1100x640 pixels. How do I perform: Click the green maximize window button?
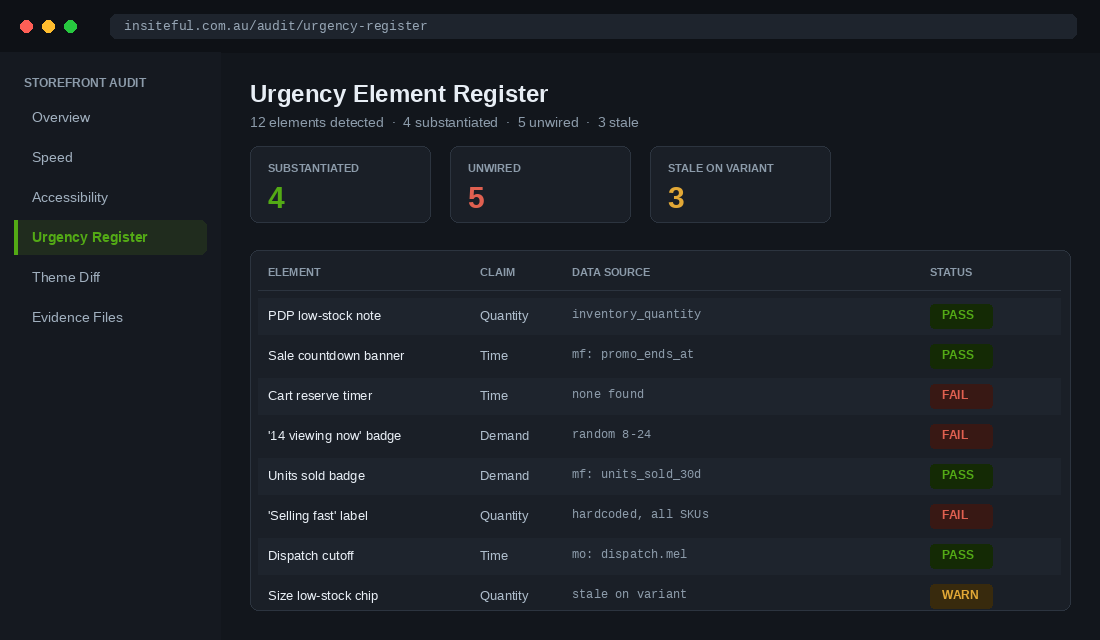pos(70,27)
